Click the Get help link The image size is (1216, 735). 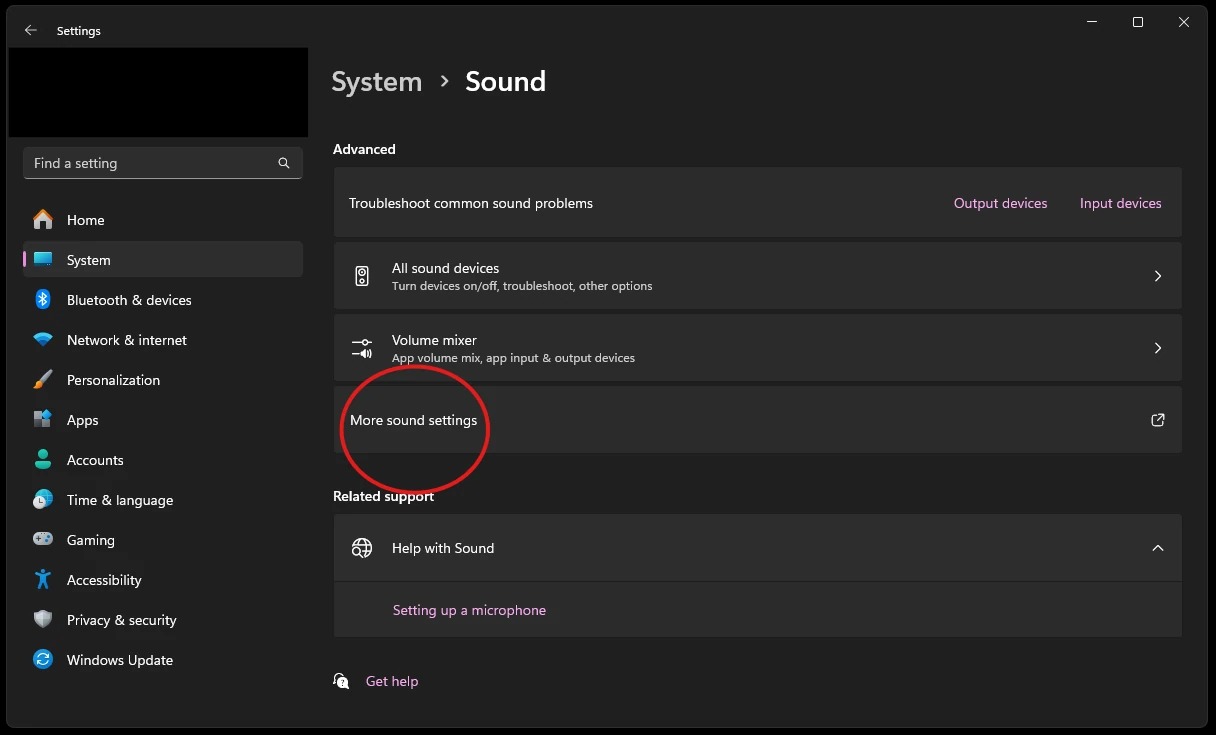click(392, 681)
